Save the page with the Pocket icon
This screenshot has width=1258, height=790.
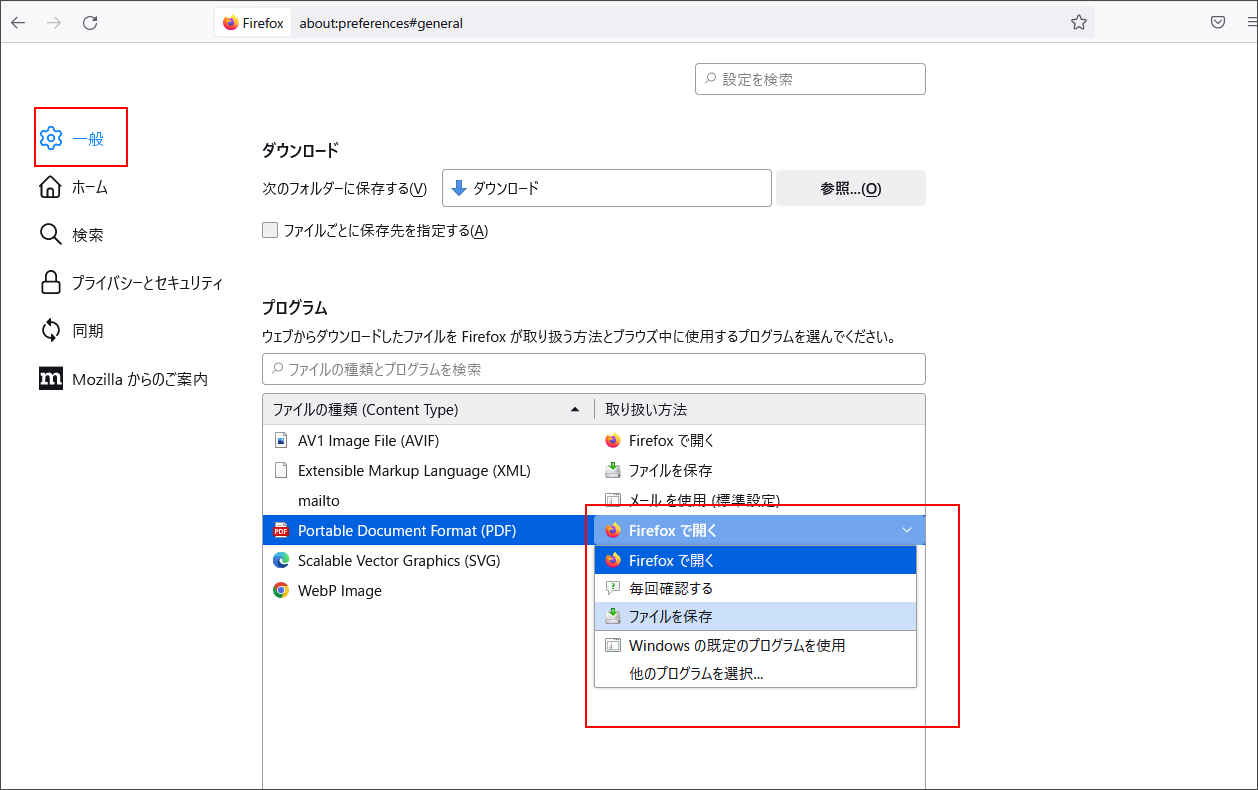tap(1217, 21)
